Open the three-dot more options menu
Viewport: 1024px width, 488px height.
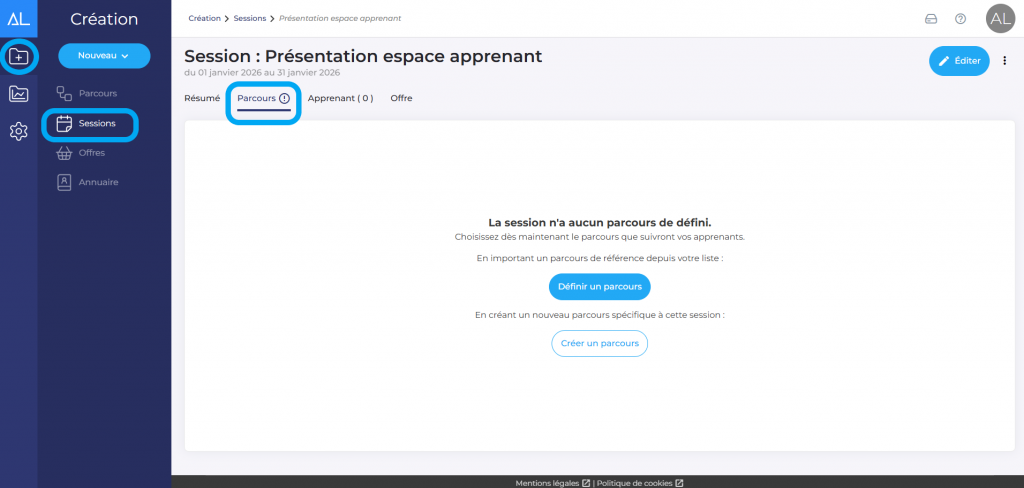[x=1004, y=61]
